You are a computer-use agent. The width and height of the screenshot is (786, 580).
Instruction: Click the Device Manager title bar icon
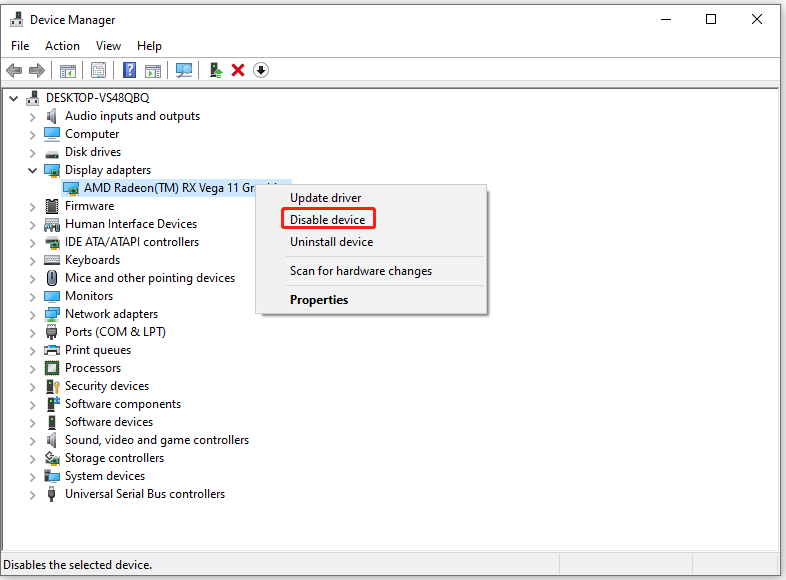(x=17, y=20)
